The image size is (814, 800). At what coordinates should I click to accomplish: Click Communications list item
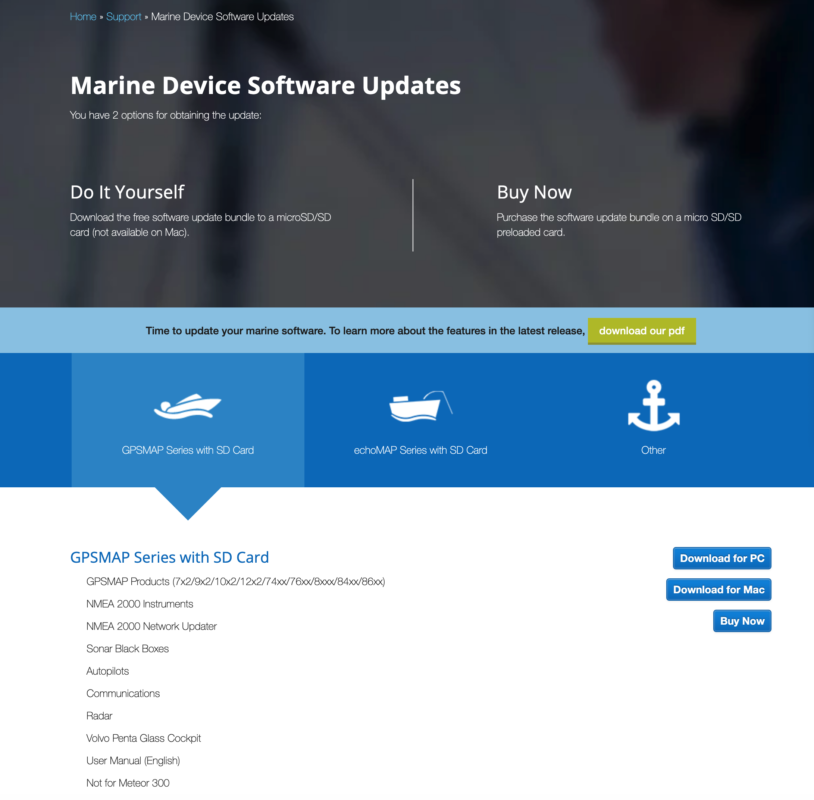pos(123,693)
